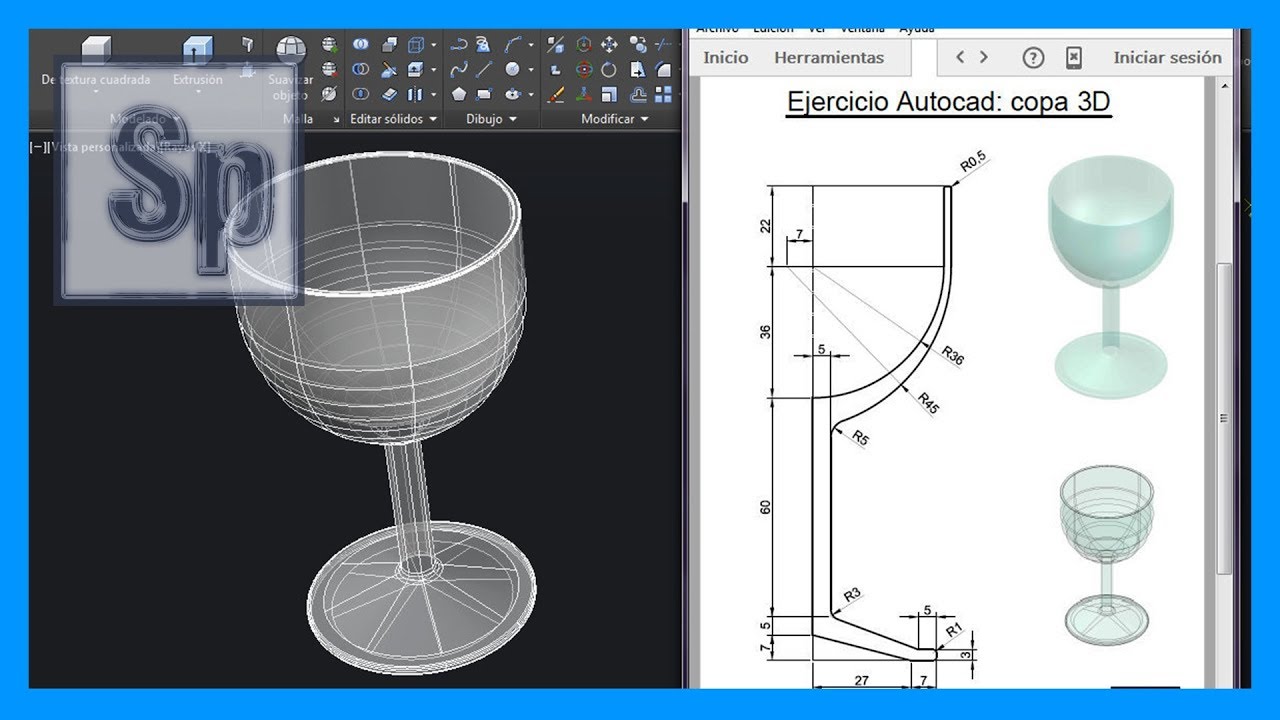Screen dimensions: 1280x720
Task: Open dropdown beside top Editar sólidos icon
Action: [434, 45]
